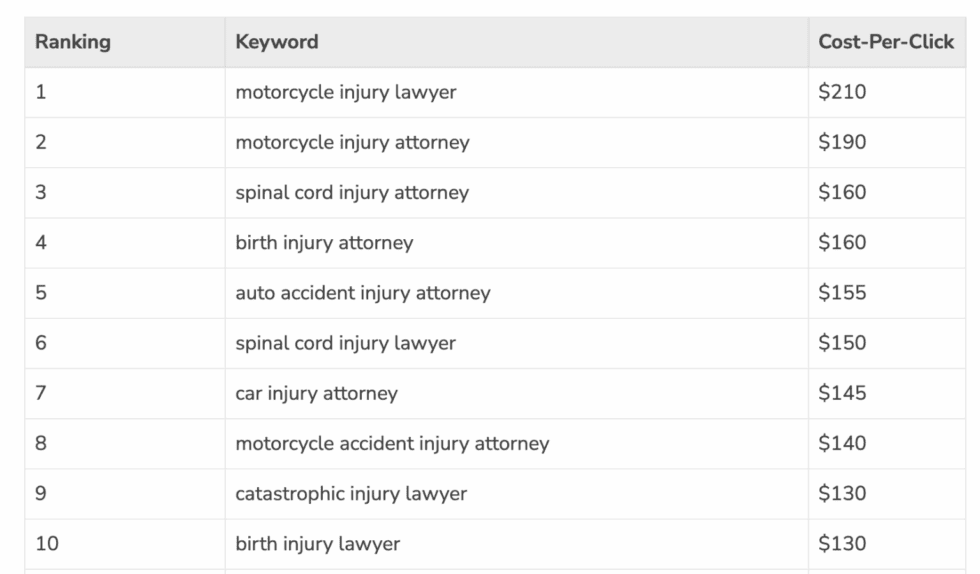Click the 'birth injury attorney' keyword
The image size is (980, 574).
pos(324,243)
